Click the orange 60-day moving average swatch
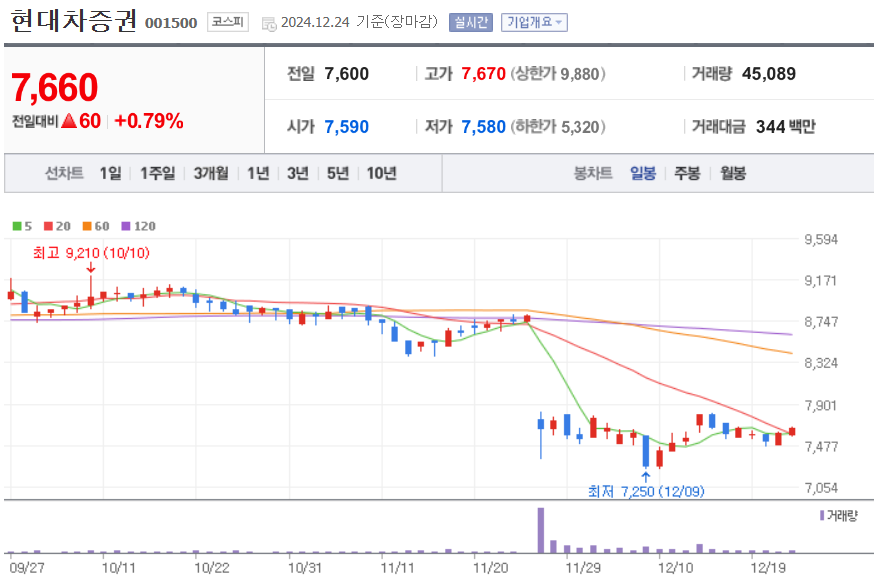 (x=87, y=226)
